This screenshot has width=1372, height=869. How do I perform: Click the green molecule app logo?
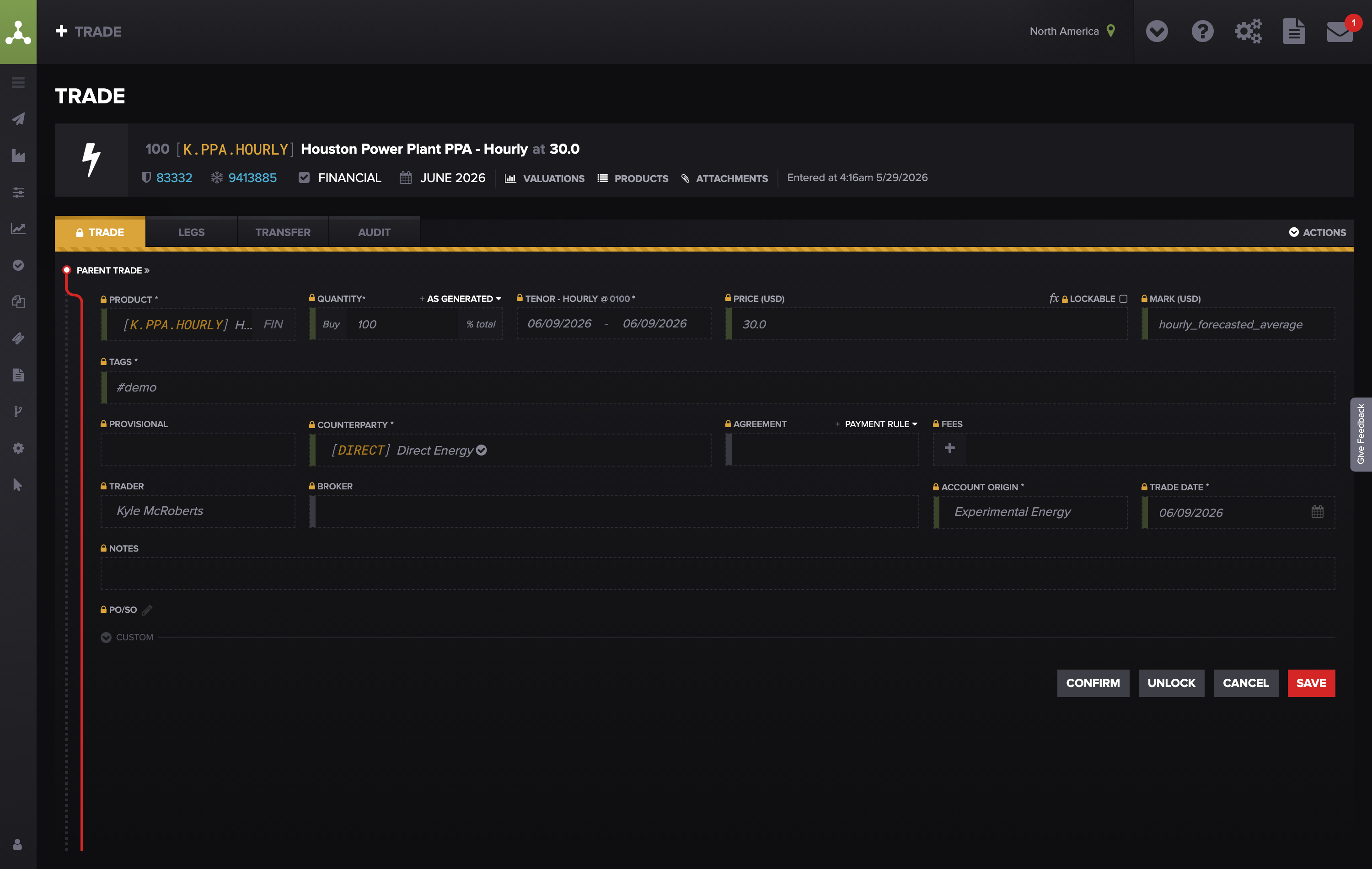point(18,32)
